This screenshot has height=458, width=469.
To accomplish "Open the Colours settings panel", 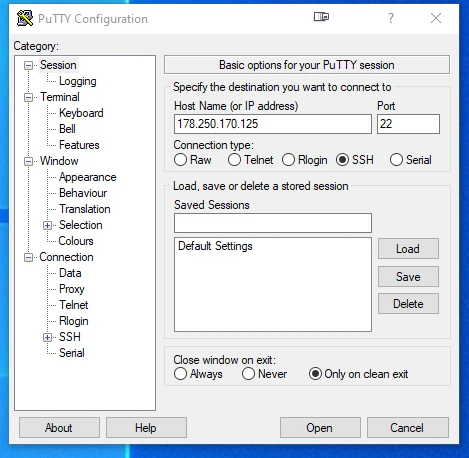I will click(76, 241).
